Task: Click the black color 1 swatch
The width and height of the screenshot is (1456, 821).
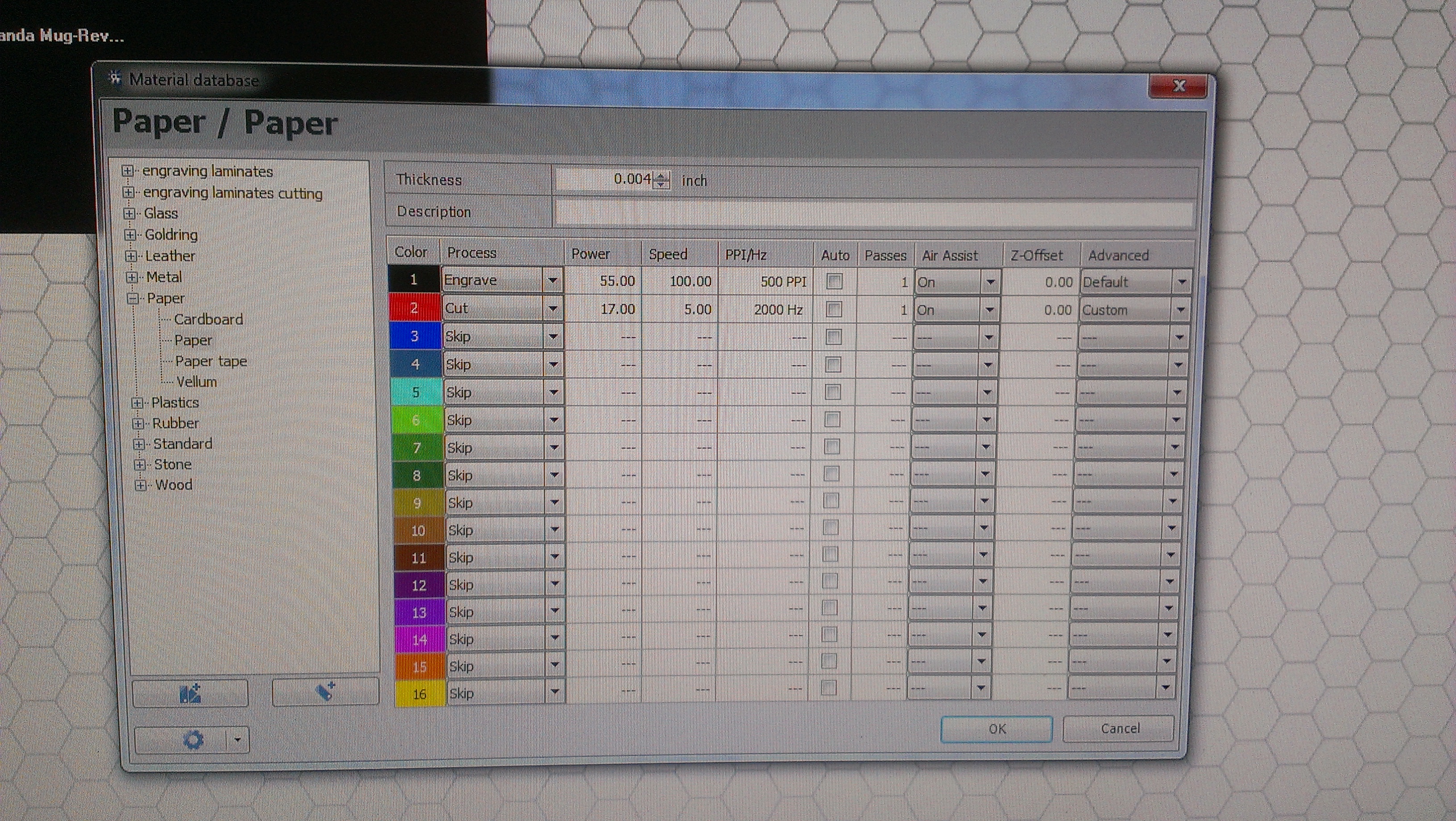Action: pos(414,279)
